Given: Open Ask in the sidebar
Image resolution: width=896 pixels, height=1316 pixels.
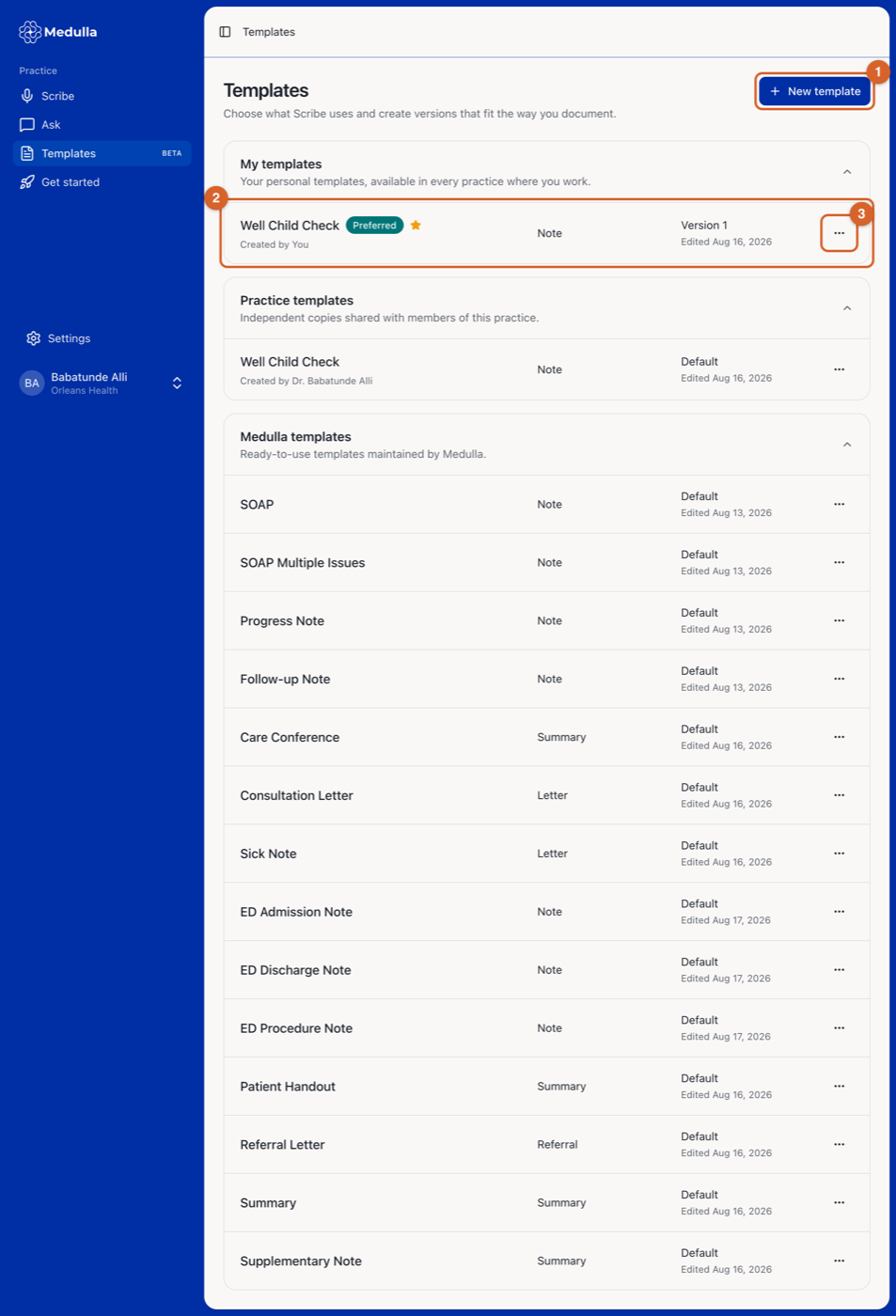Looking at the screenshot, I should pos(102,125).
